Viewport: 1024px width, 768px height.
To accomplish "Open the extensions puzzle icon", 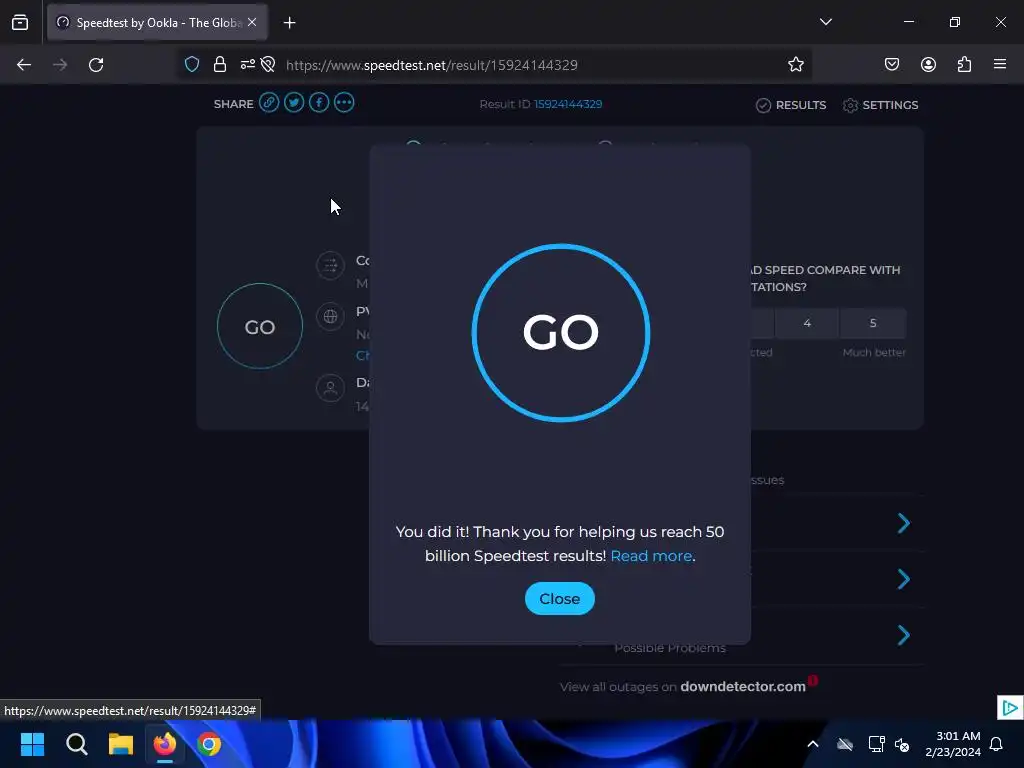I will pos(964,65).
